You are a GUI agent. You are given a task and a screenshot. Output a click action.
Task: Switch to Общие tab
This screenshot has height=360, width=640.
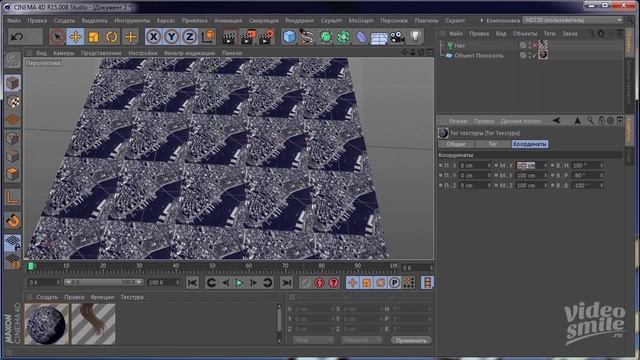click(x=456, y=144)
